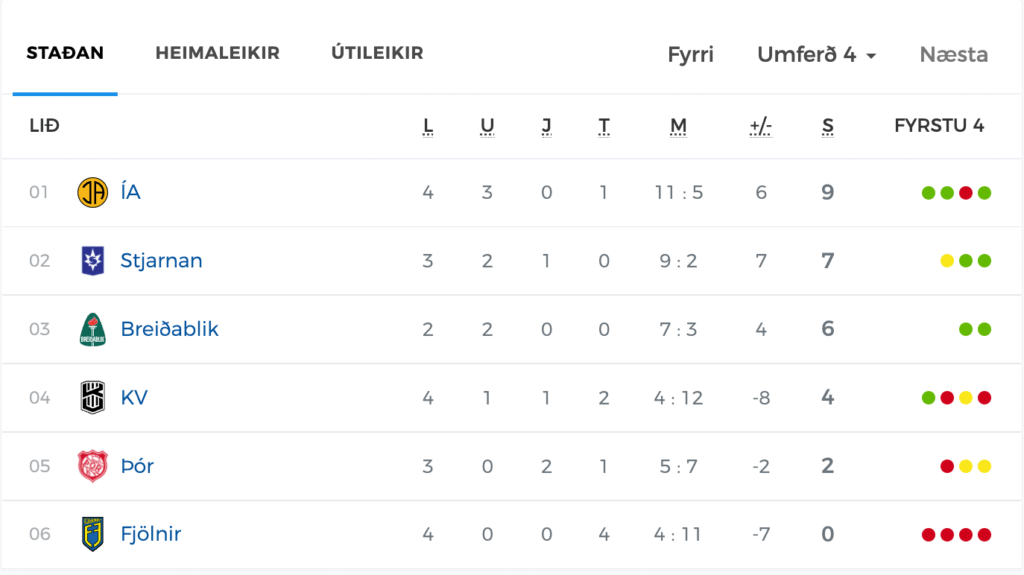Click the Stjarnan team logo
Image resolution: width=1024 pixels, height=575 pixels.
coord(93,261)
